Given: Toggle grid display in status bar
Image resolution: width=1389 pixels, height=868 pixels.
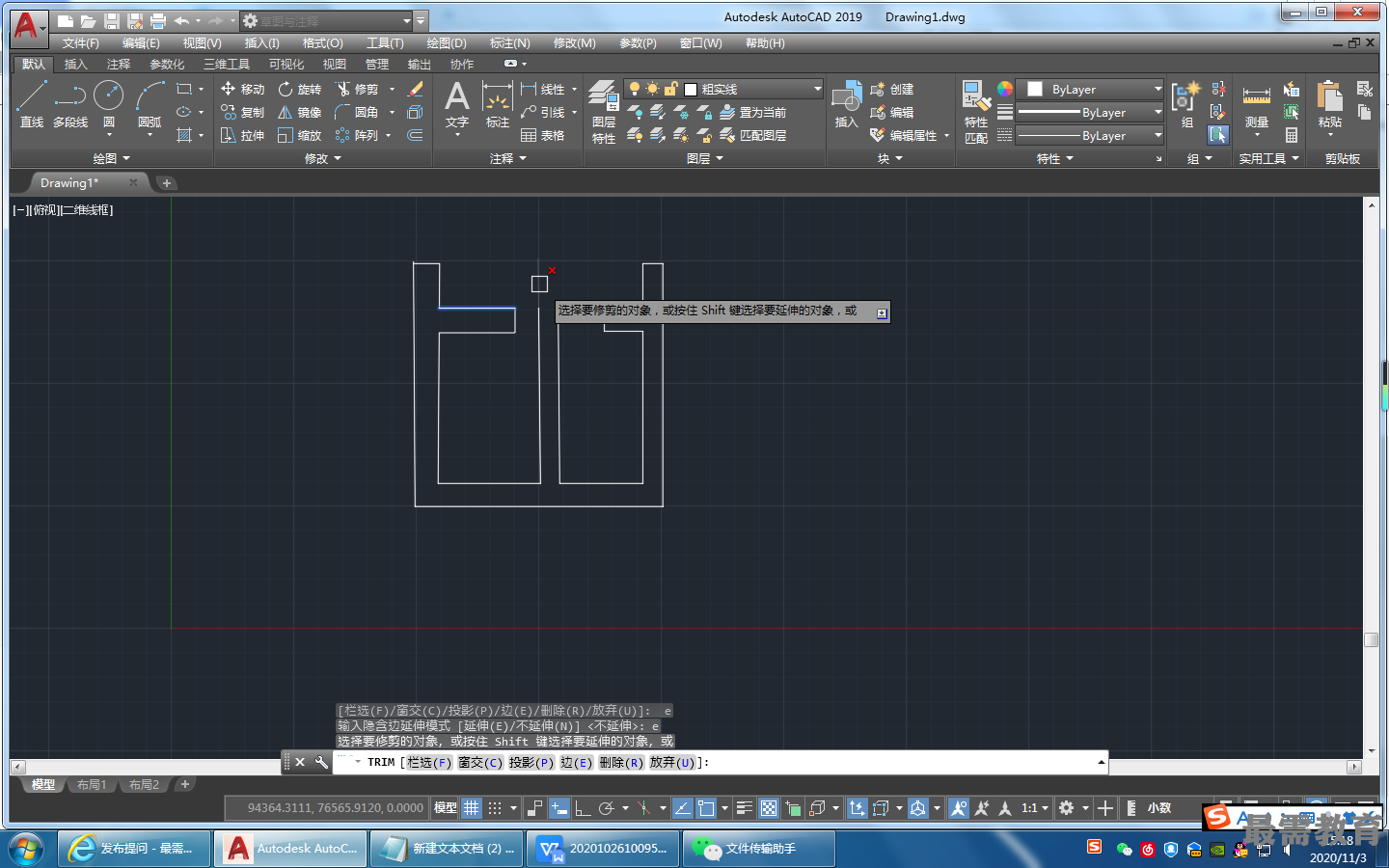Looking at the screenshot, I should pyautogui.click(x=471, y=808).
